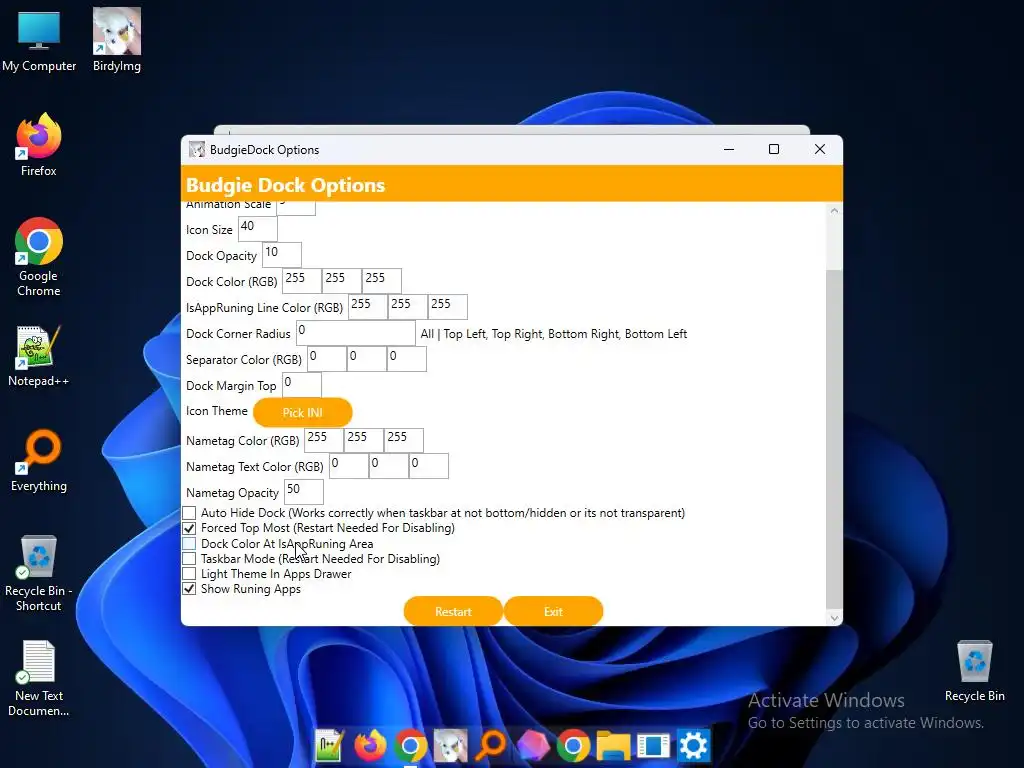Screen dimensions: 1024x768
Task: Click Dock Color red value field
Action: (302, 281)
